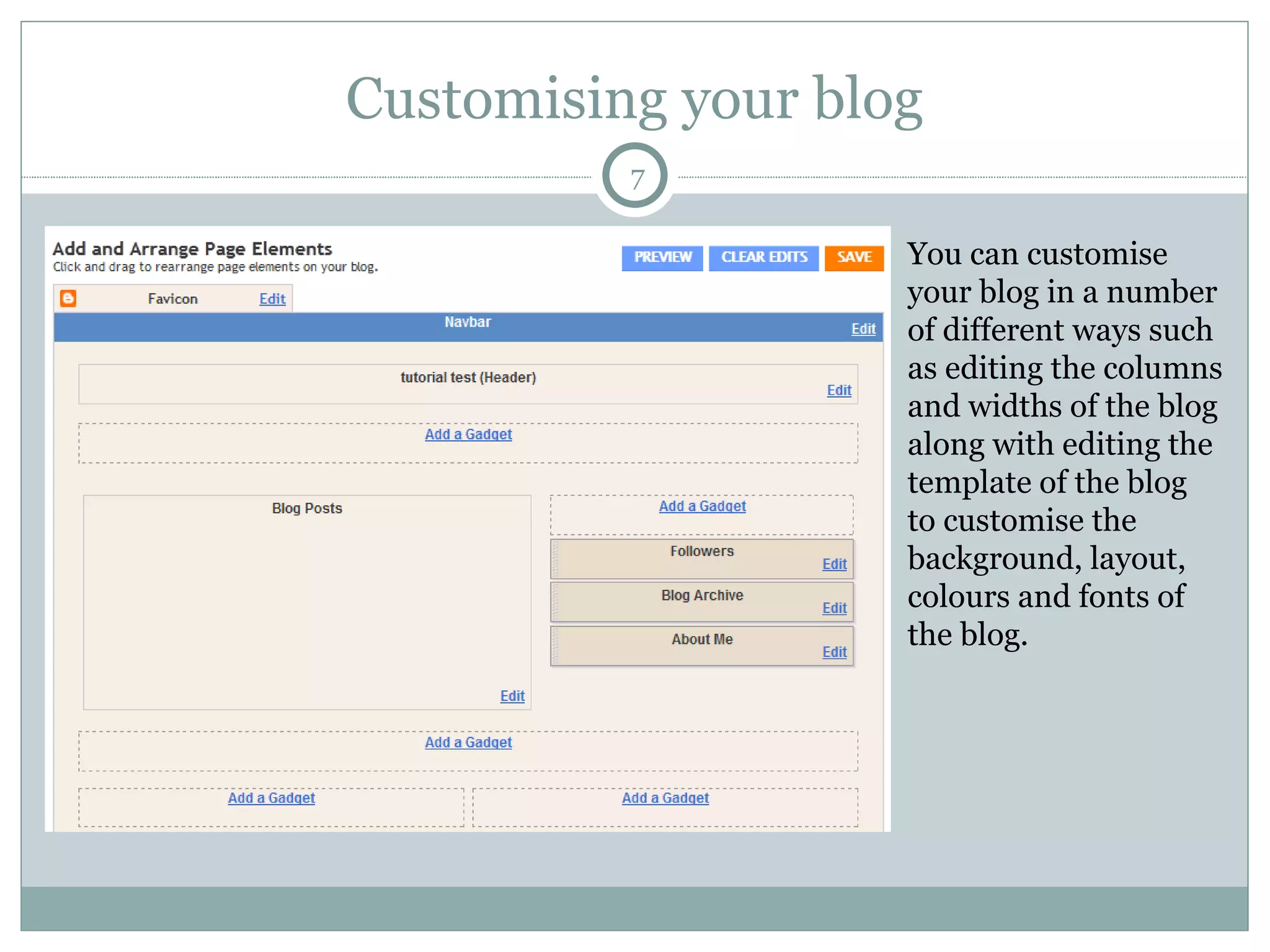The height and width of the screenshot is (952, 1270).
Task: Add a Gadget below the header
Action: (468, 434)
